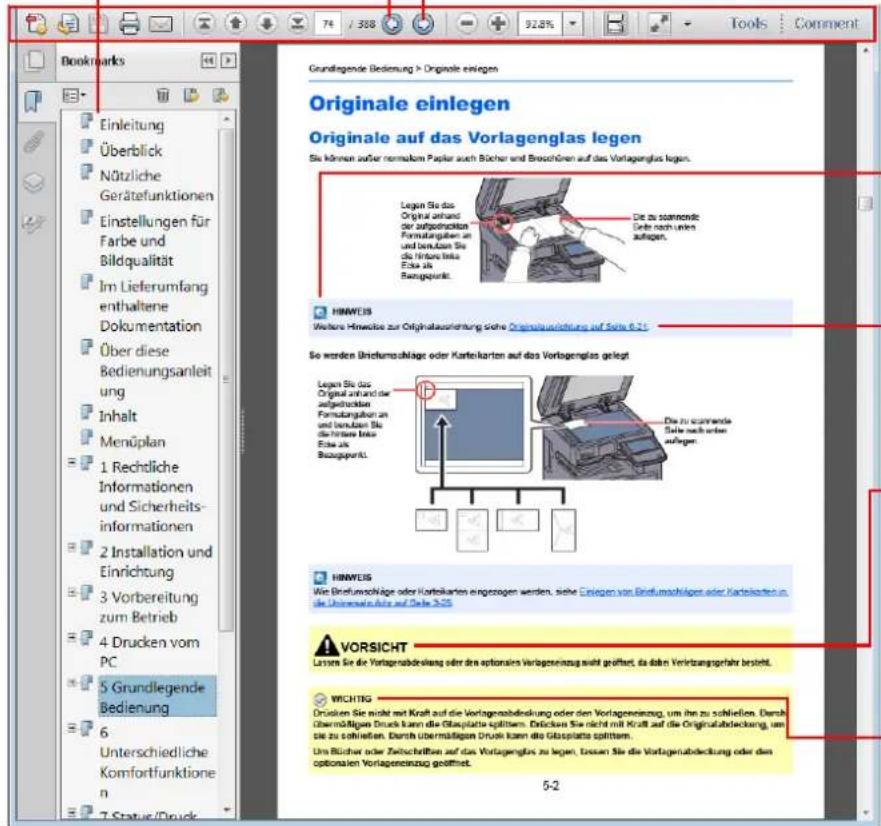Toggle the Layers panel icon in sidebar
Viewport: 881px width, 826px height.
34,183
